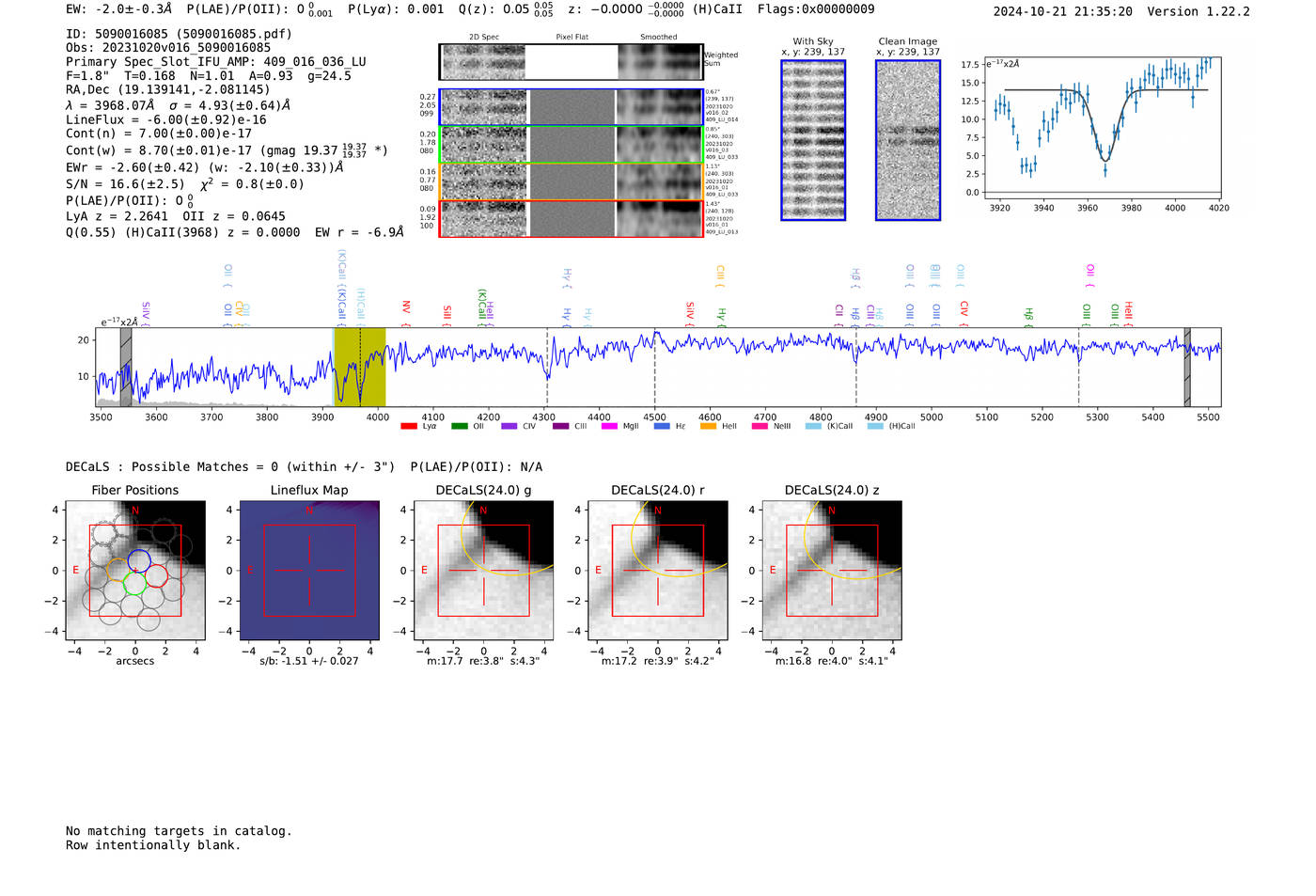Image resolution: width=1316 pixels, height=896 pixels.
Task: Click the hatched gray band near 5460 Å
Action: coord(1187,367)
